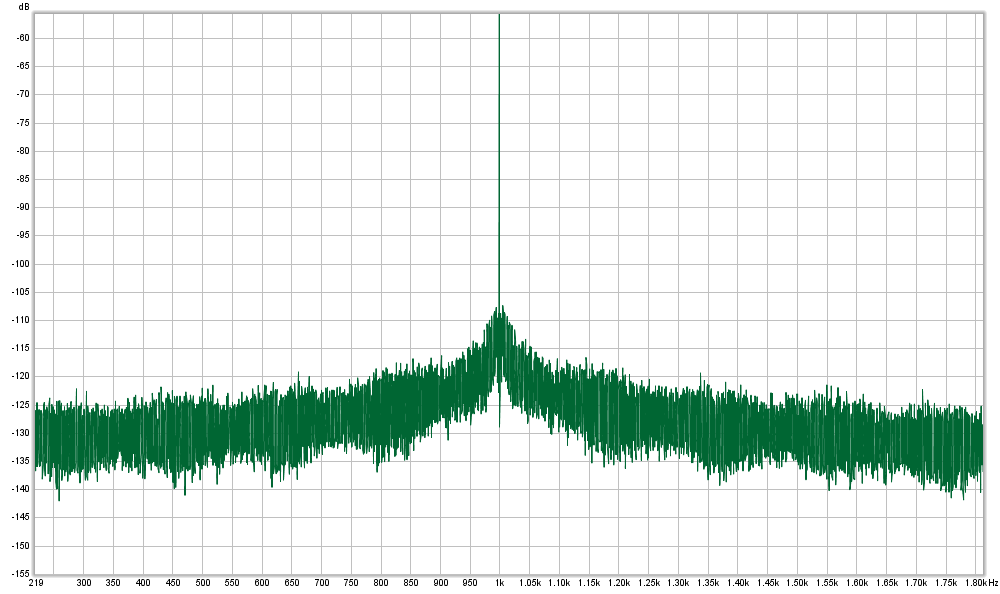Click the 1.35k frequency axis label
The image size is (1000, 594).
click(708, 583)
